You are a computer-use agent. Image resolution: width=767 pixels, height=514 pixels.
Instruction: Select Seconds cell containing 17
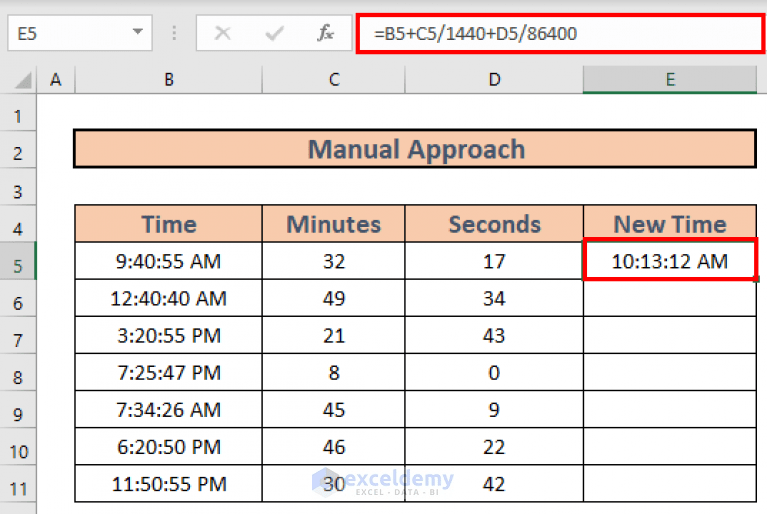point(494,261)
